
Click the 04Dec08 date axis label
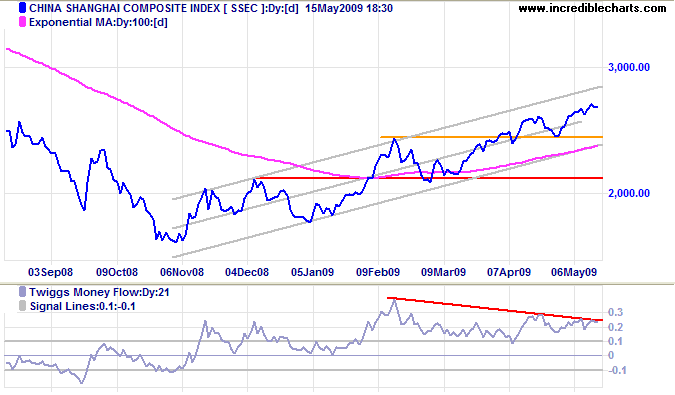247,272
